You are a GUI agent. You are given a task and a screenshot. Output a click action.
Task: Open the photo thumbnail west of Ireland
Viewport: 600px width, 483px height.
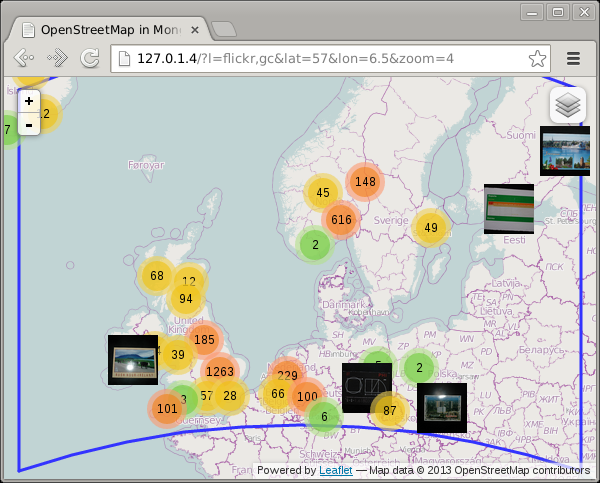tap(133, 359)
